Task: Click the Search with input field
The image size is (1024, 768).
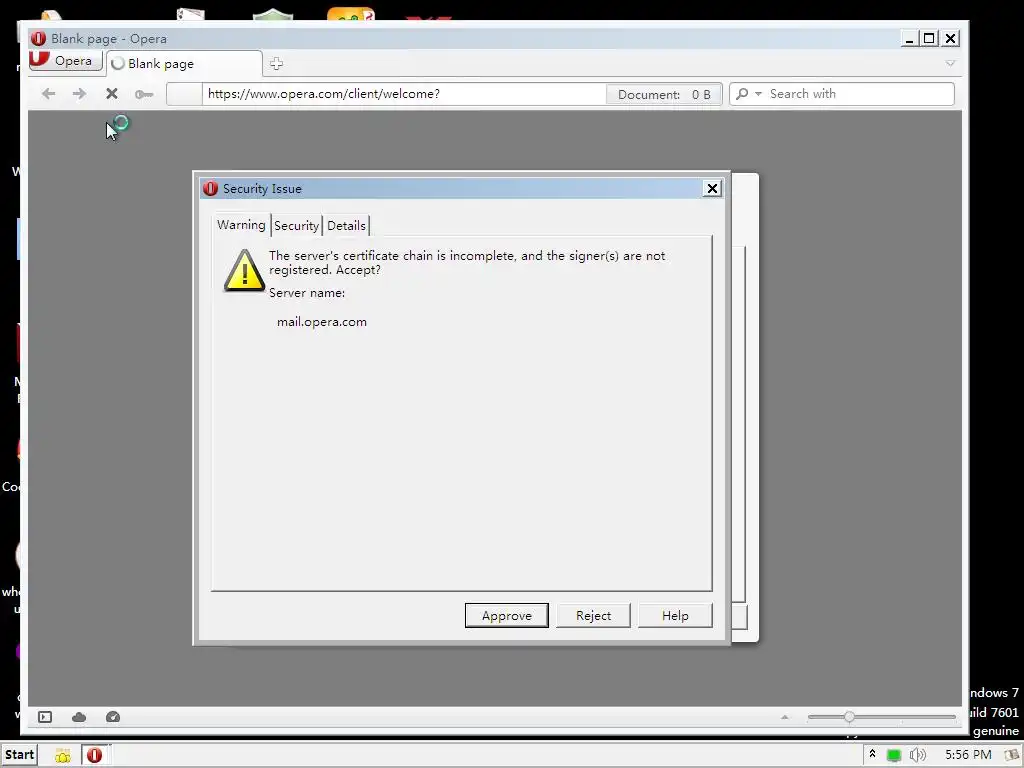Action: coord(859,93)
